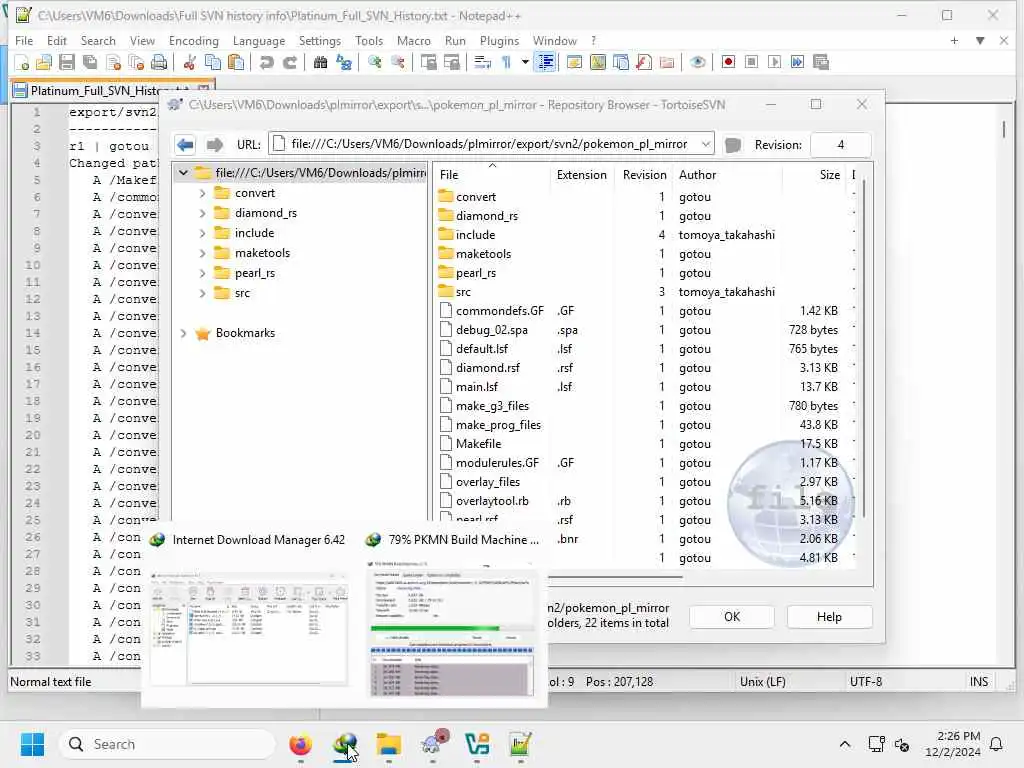Viewport: 1024px width, 768px height.
Task: Click Help in the Repository Browser
Action: [829, 616]
